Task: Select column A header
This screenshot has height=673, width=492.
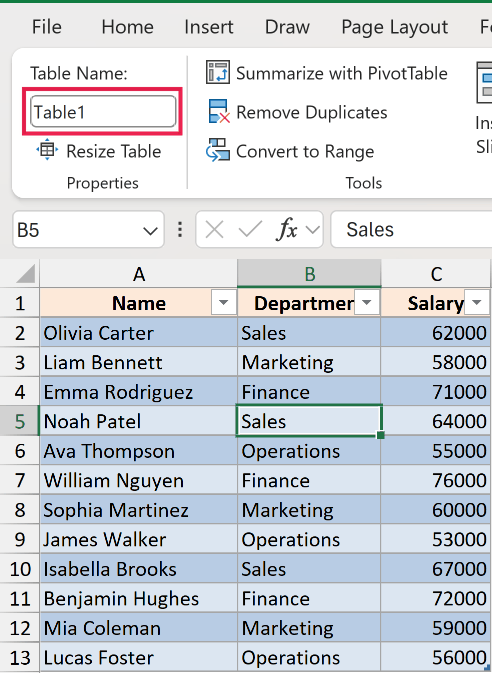Action: 139,274
